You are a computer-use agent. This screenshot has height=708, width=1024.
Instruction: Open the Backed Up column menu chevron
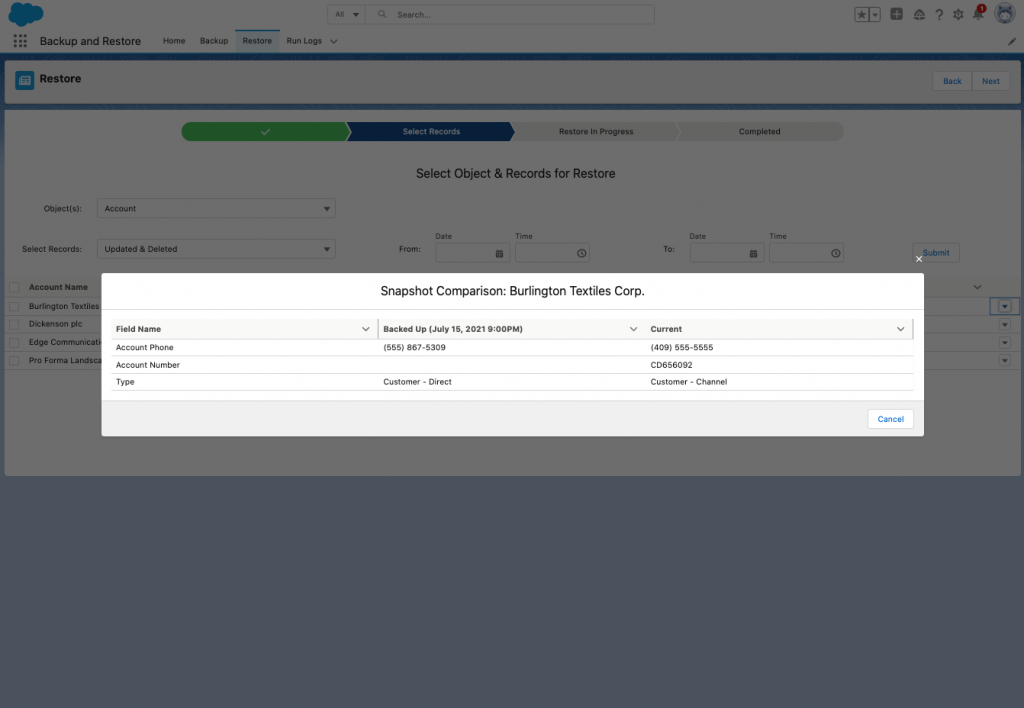633,329
